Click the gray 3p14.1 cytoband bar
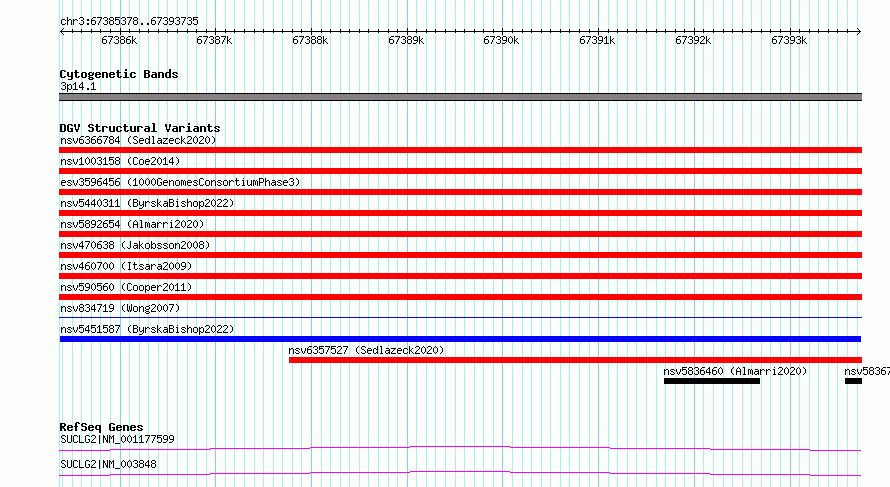890x487 pixels. pos(460,97)
